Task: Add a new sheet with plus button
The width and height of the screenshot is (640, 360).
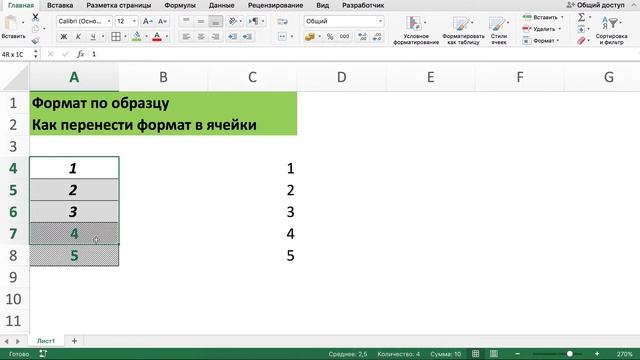Action: [x=74, y=341]
